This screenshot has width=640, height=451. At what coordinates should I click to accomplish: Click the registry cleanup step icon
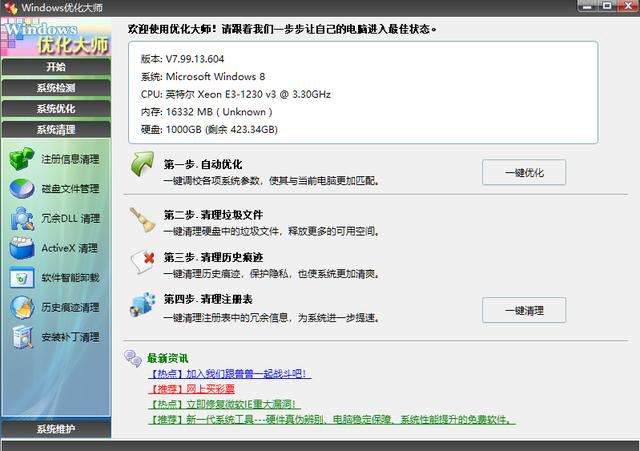coord(142,304)
